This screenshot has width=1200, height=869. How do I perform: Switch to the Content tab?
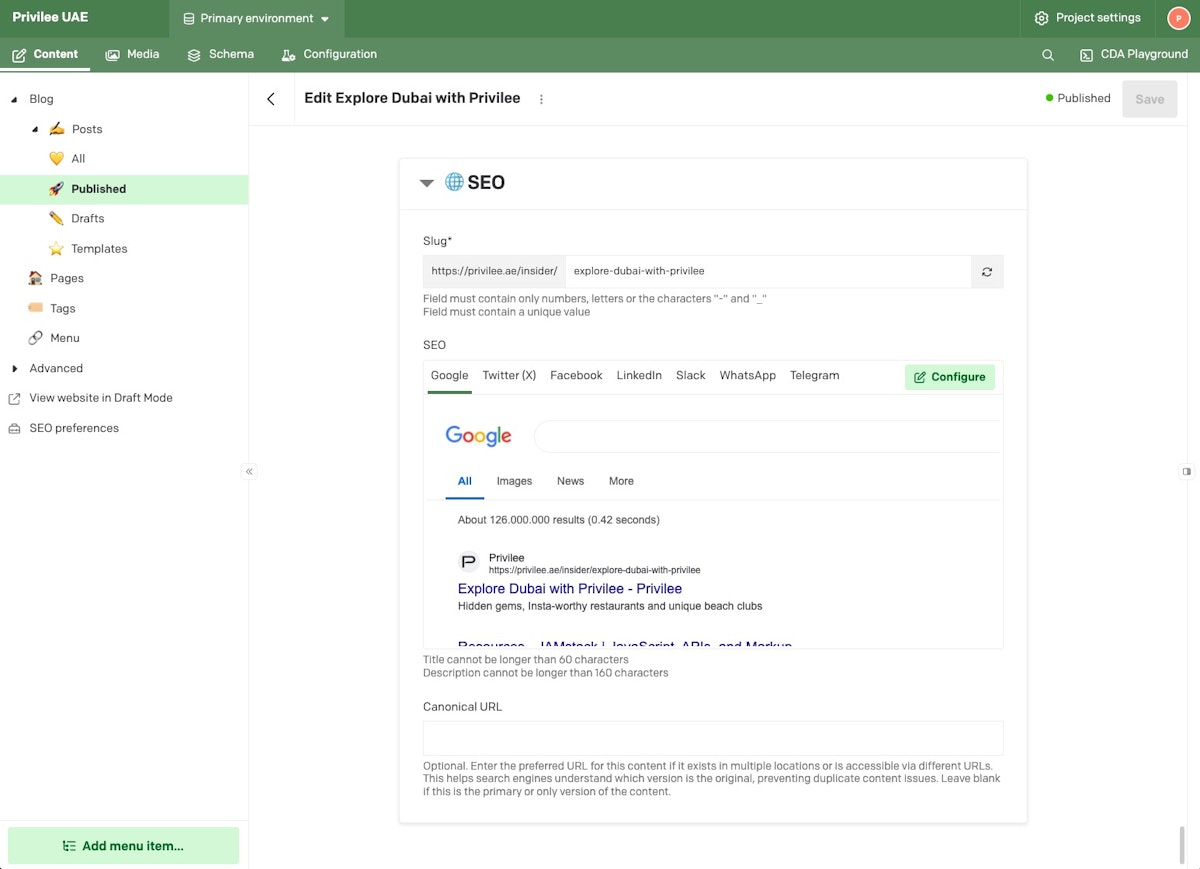45,55
